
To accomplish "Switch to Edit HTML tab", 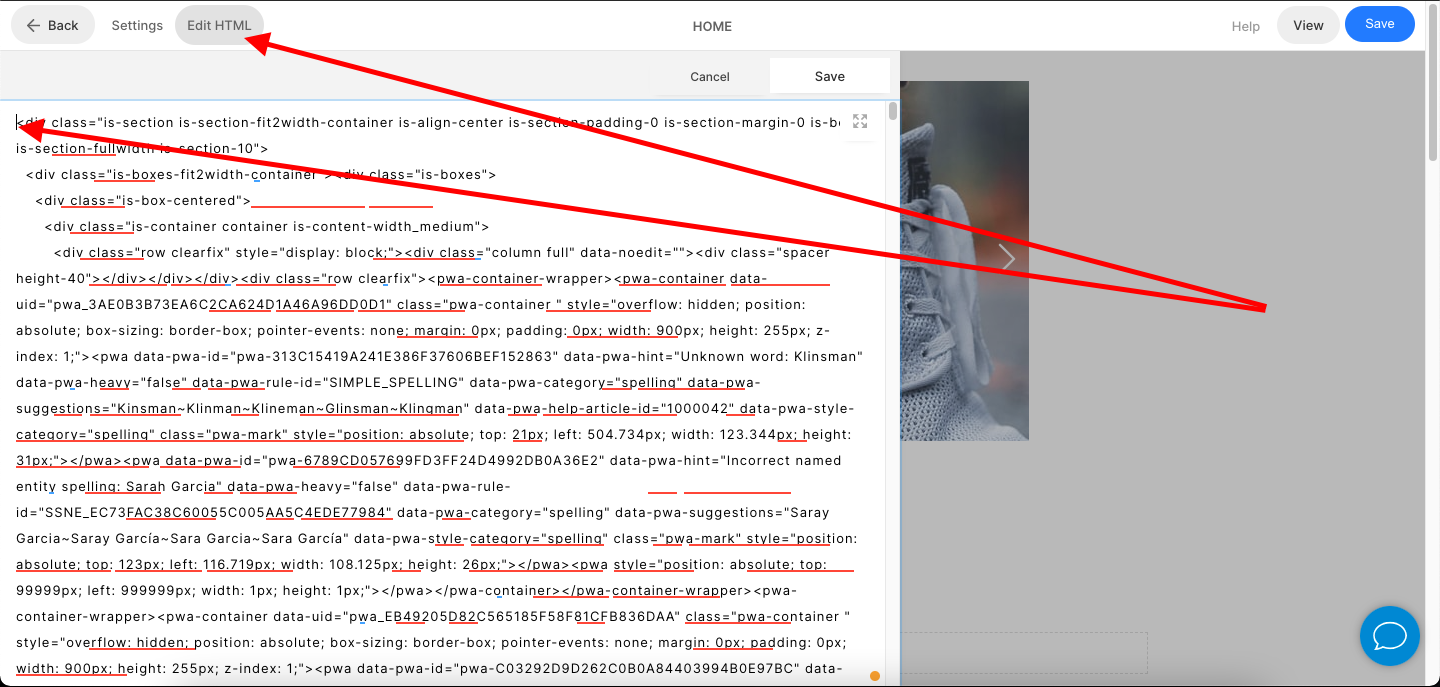I will (x=219, y=26).
